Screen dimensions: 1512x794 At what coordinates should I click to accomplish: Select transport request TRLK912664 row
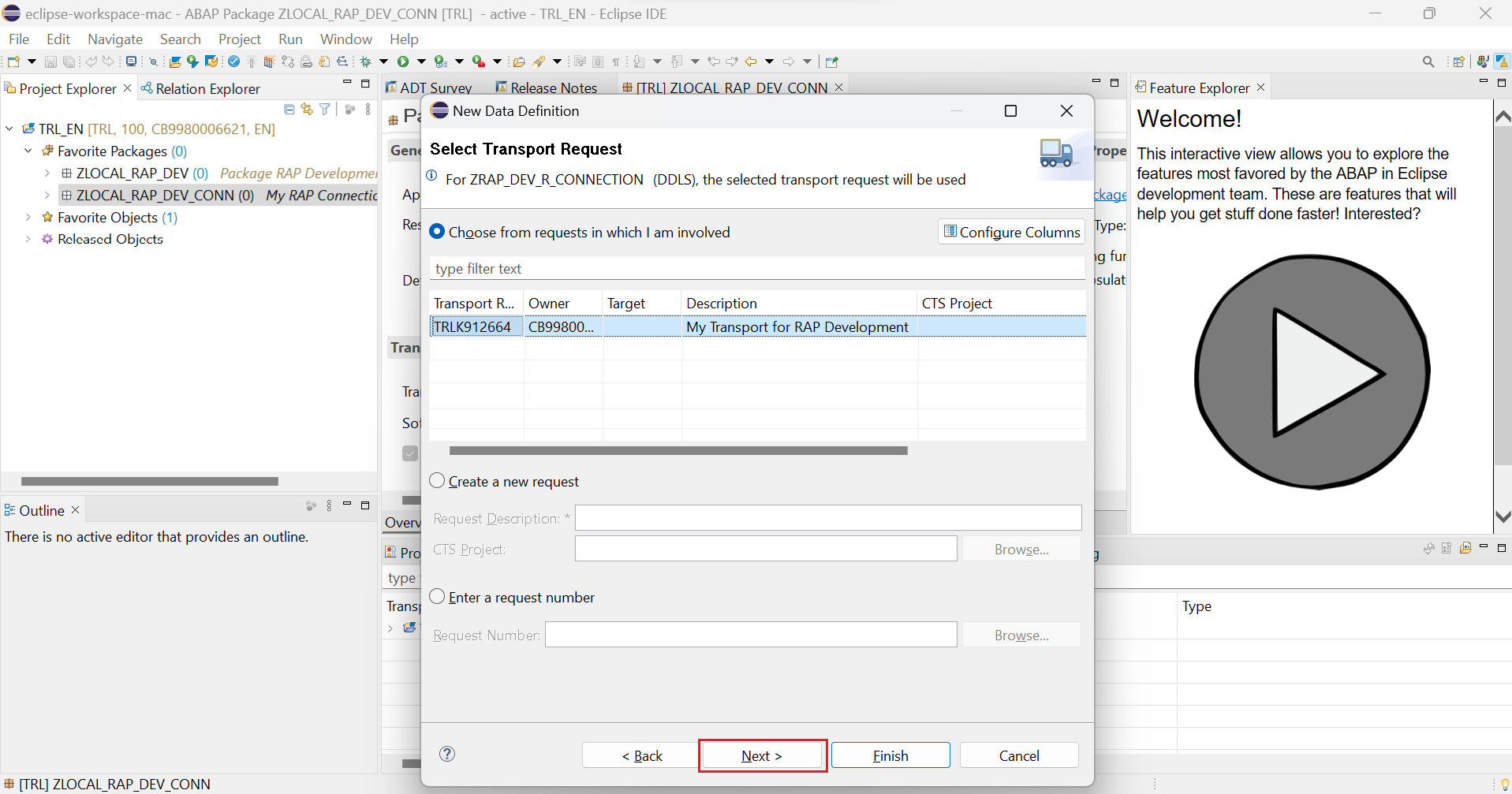click(x=757, y=326)
